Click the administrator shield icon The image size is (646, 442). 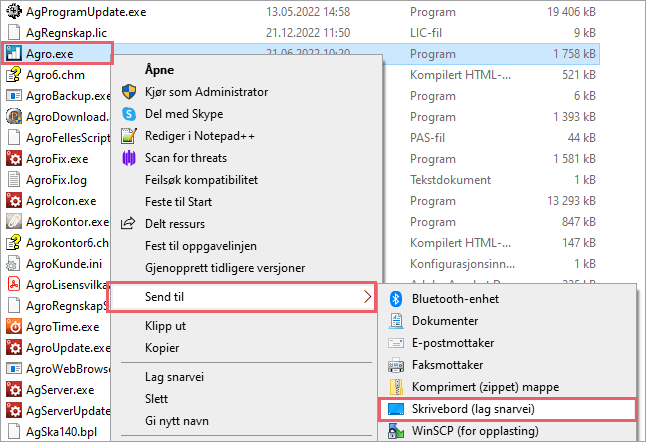click(129, 92)
